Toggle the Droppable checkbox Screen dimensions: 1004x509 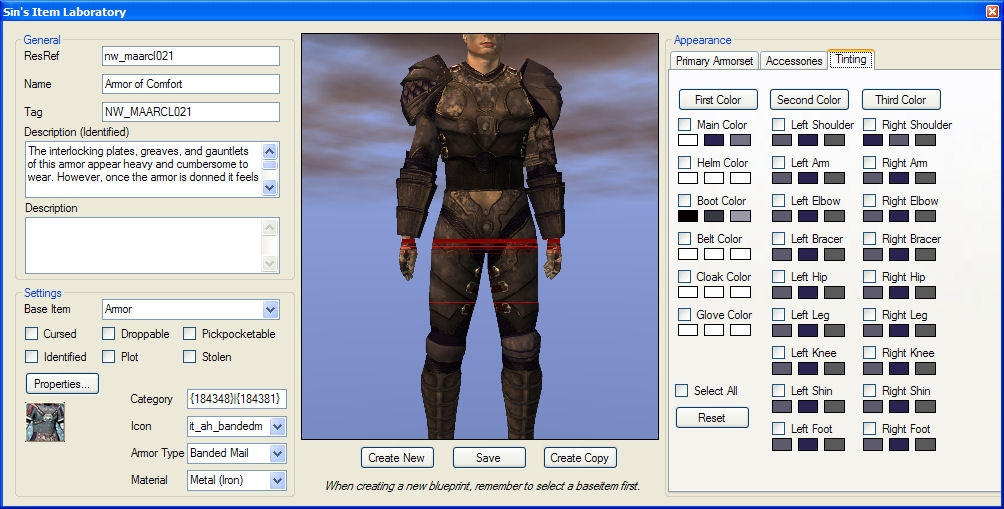pos(109,334)
